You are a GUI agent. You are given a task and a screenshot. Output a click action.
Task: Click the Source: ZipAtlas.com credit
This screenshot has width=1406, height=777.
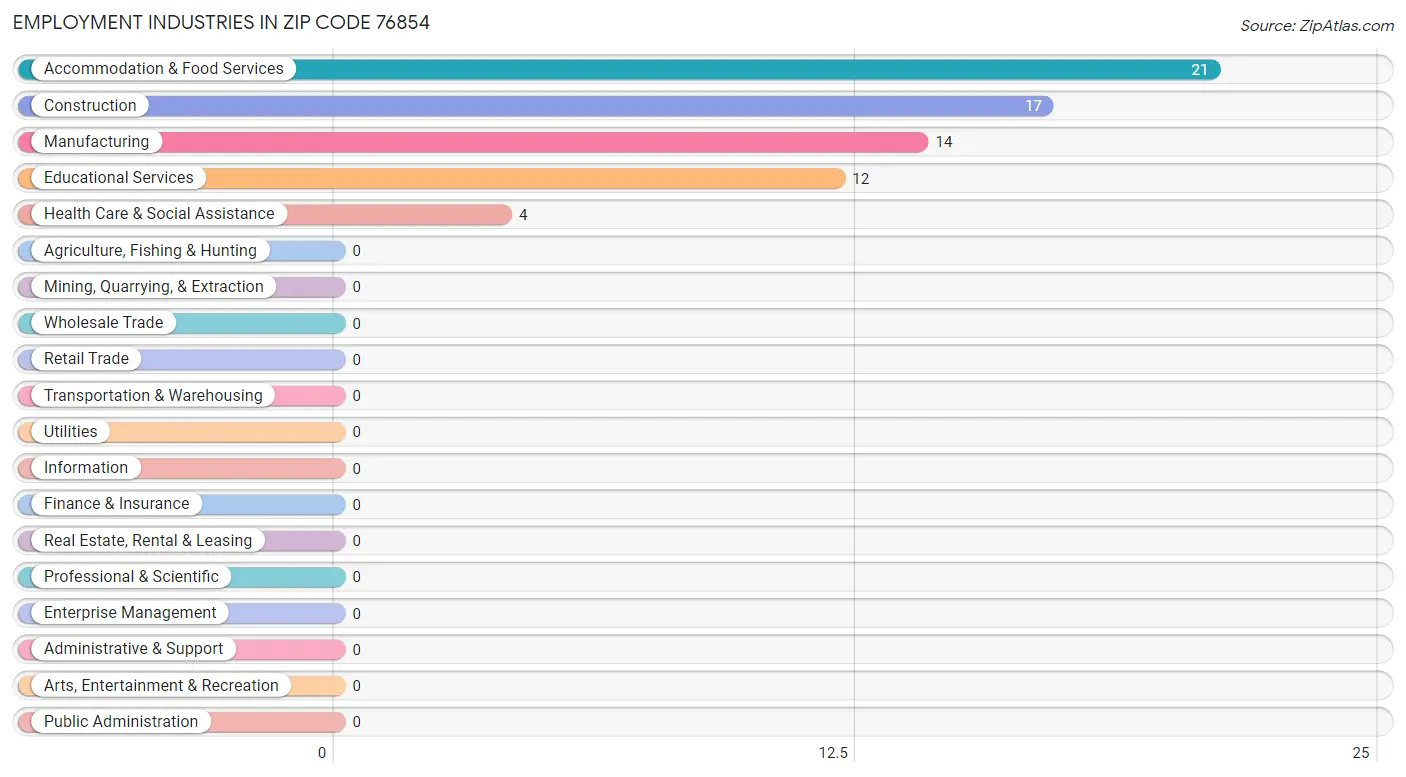pos(1317,26)
